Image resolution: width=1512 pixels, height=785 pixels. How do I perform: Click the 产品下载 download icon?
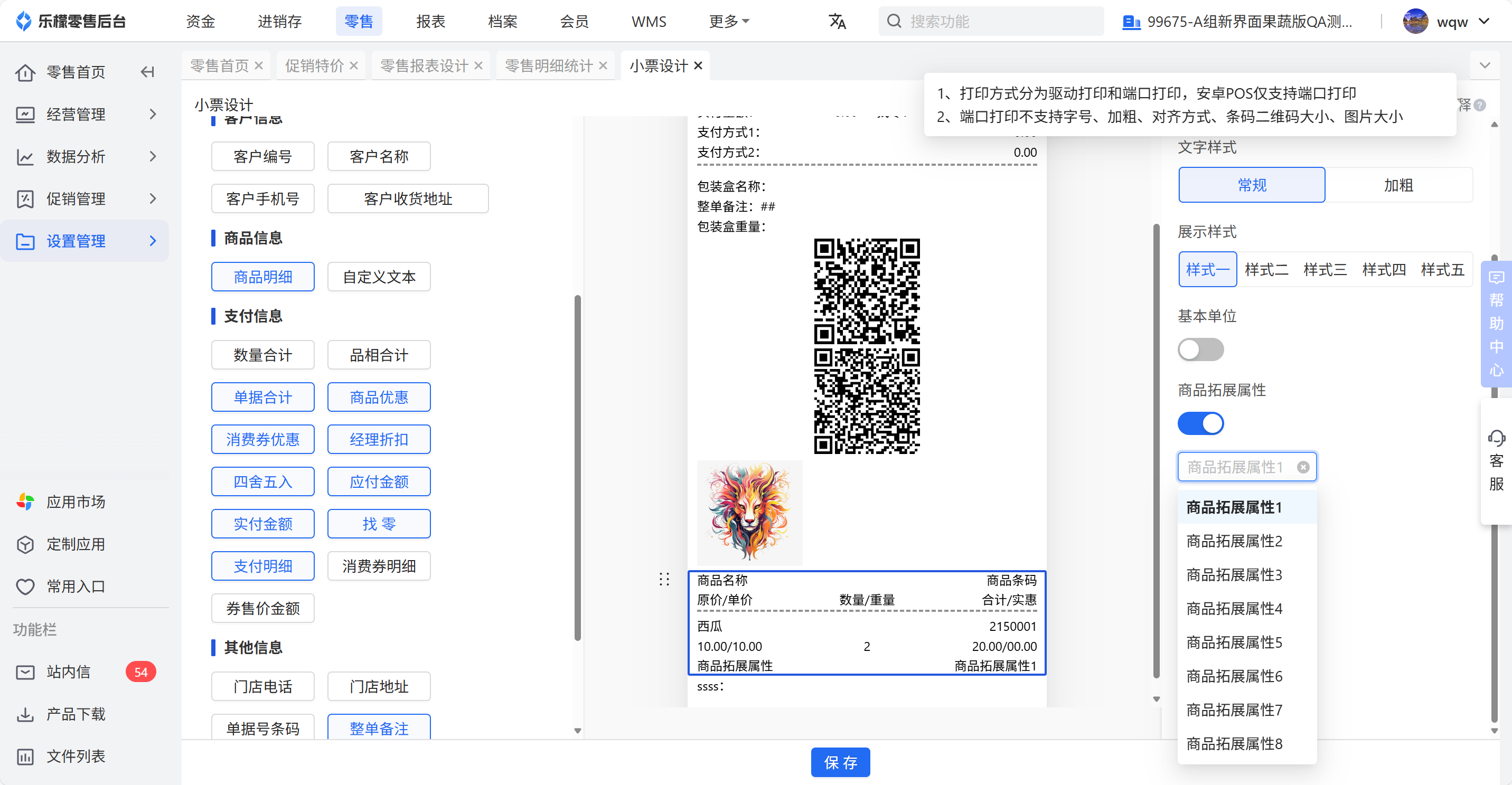[25, 714]
